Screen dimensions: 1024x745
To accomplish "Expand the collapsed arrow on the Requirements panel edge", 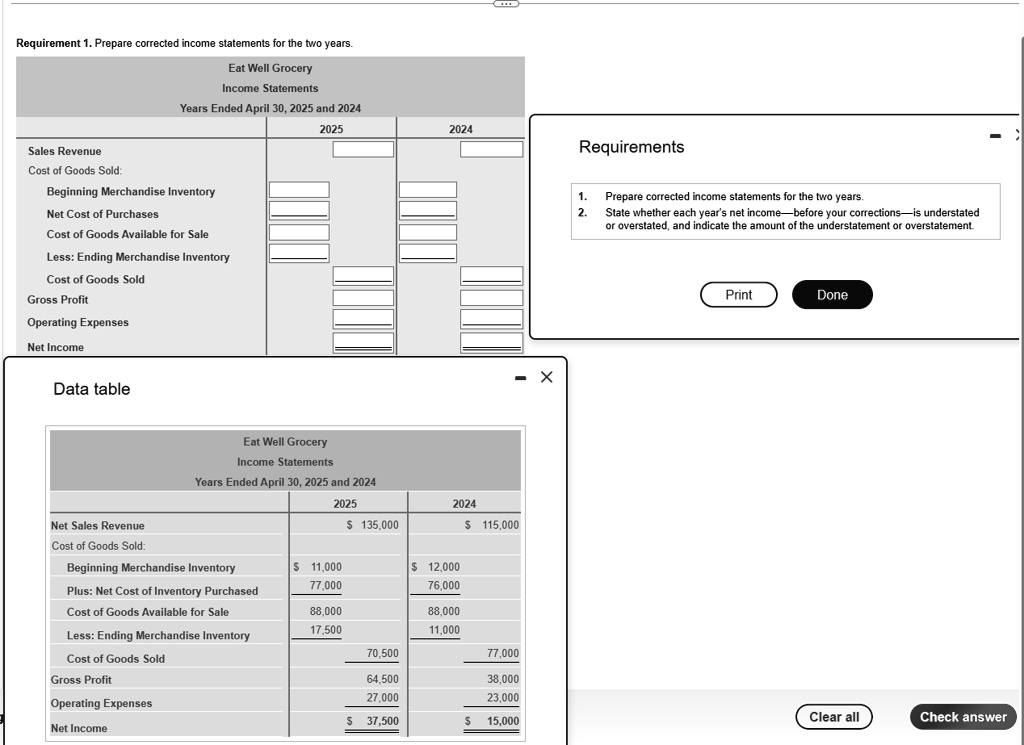I will tap(1017, 133).
